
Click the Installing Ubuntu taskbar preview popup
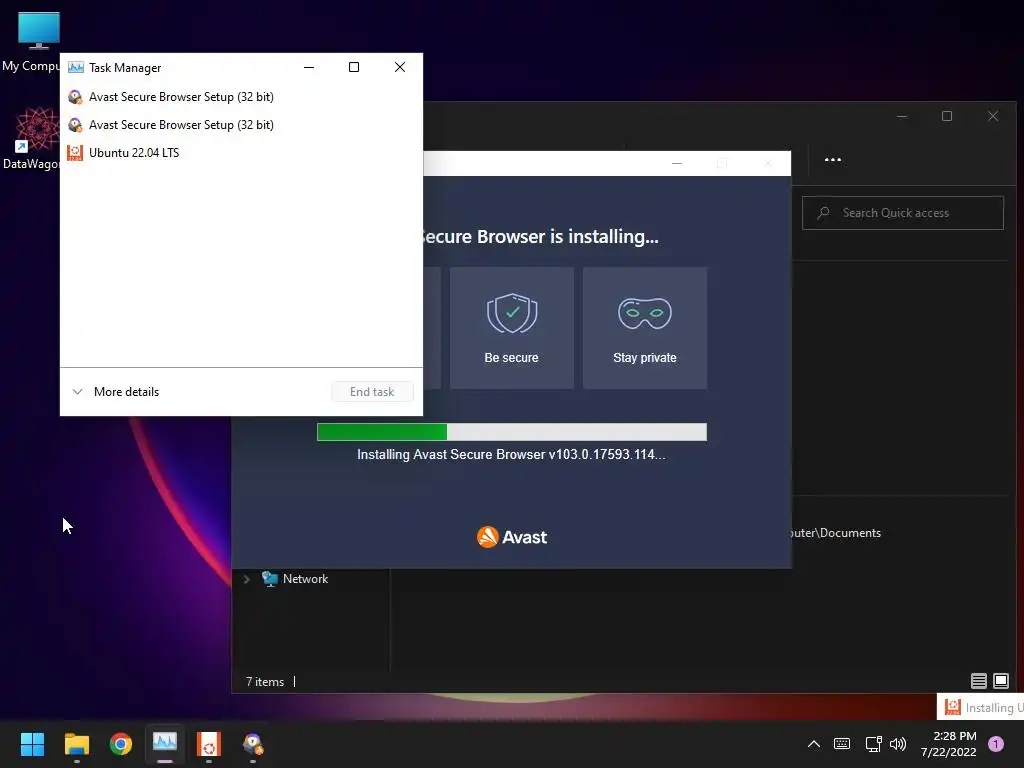point(981,707)
